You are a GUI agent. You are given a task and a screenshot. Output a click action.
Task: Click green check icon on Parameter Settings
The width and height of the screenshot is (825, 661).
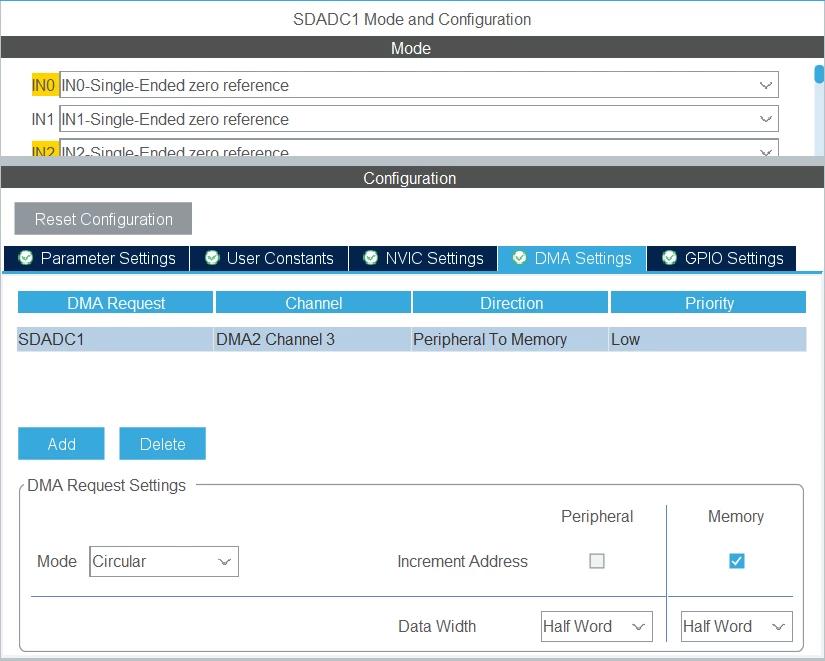[25, 258]
